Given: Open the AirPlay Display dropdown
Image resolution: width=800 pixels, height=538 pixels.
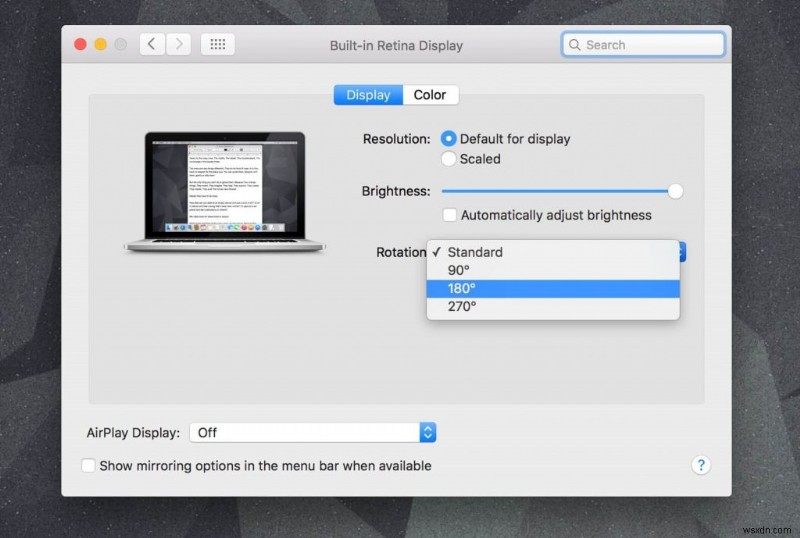Looking at the screenshot, I should [312, 433].
